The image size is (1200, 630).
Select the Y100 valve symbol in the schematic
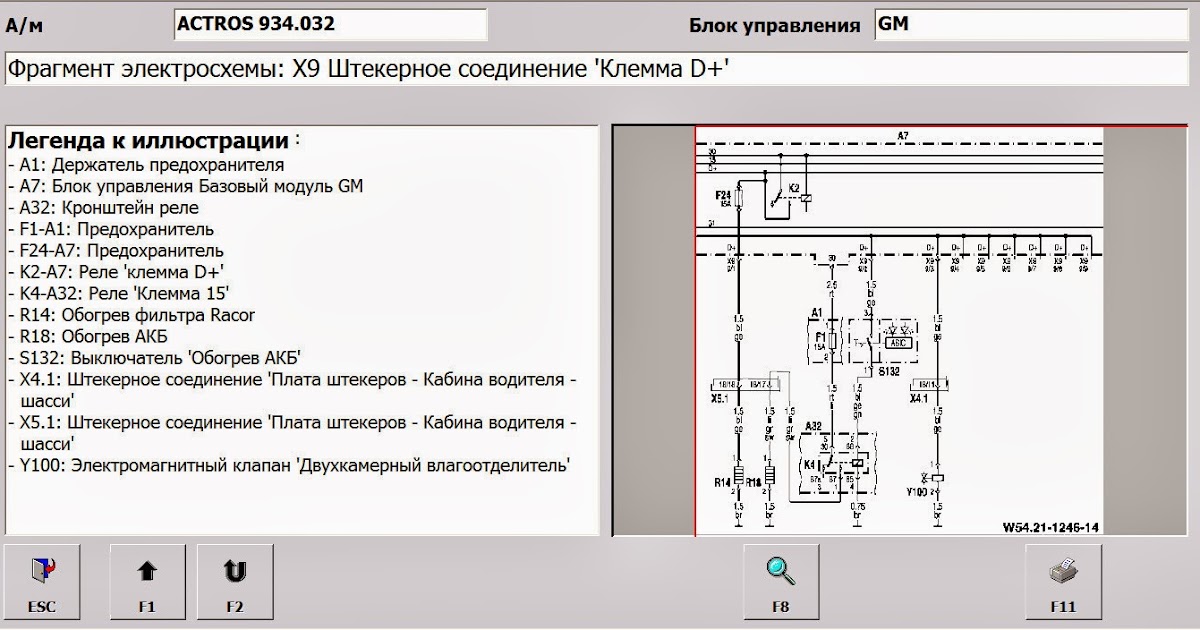[x=936, y=478]
